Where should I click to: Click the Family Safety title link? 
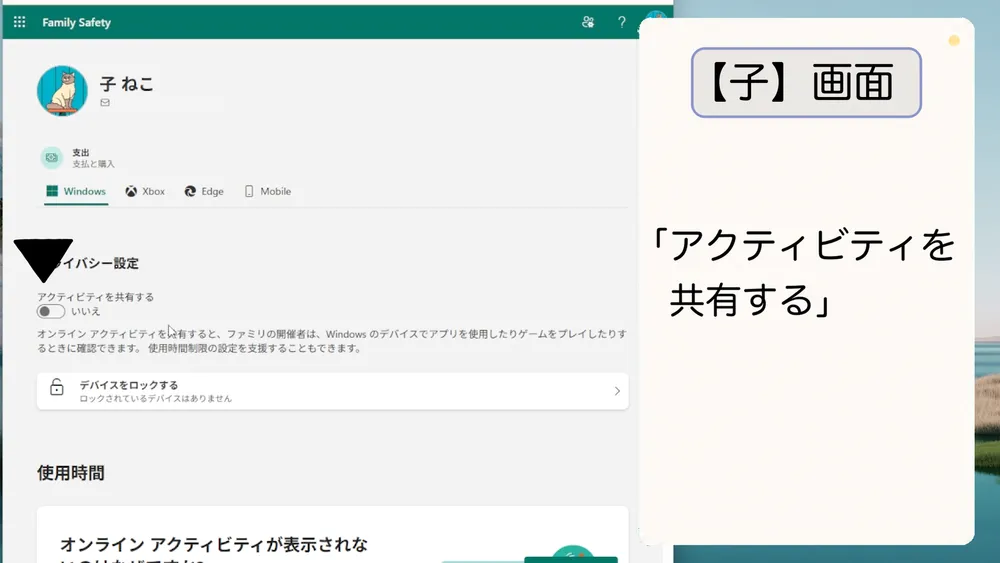(x=77, y=22)
